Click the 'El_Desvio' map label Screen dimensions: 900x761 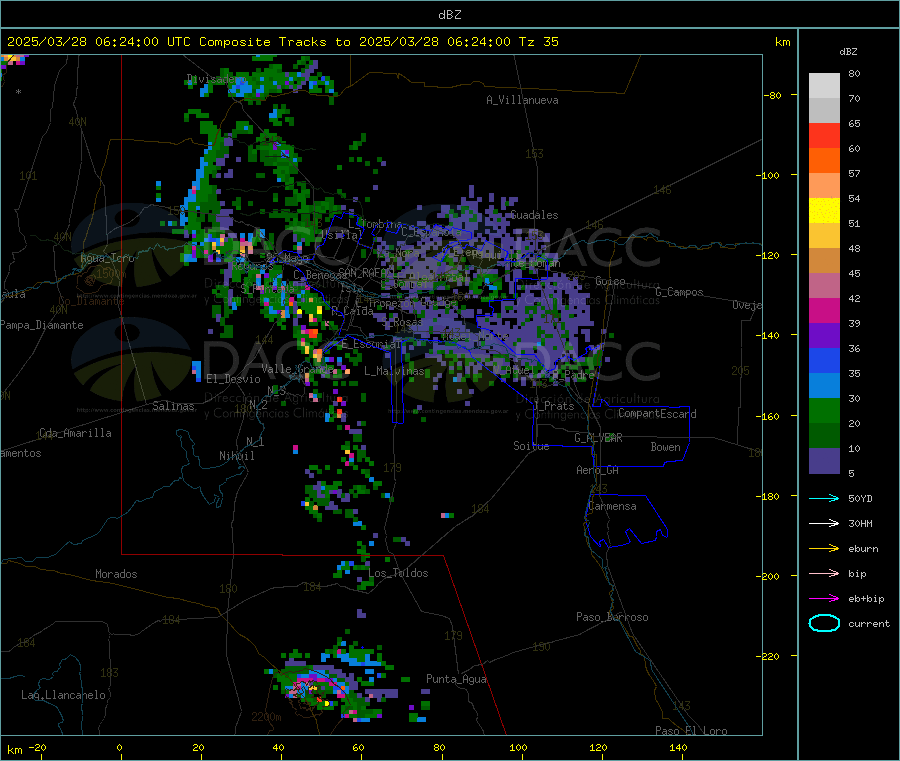tap(233, 379)
